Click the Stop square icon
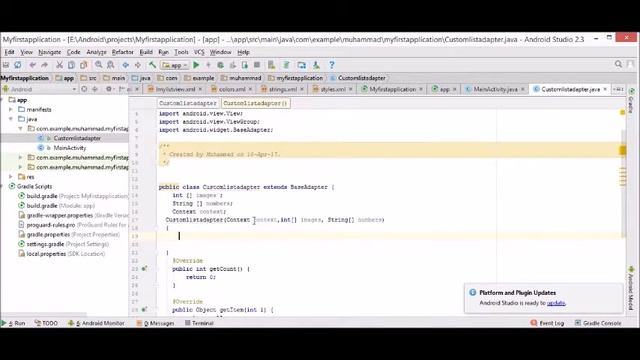Image resolution: width=640 pixels, height=360 pixels. [257, 65]
